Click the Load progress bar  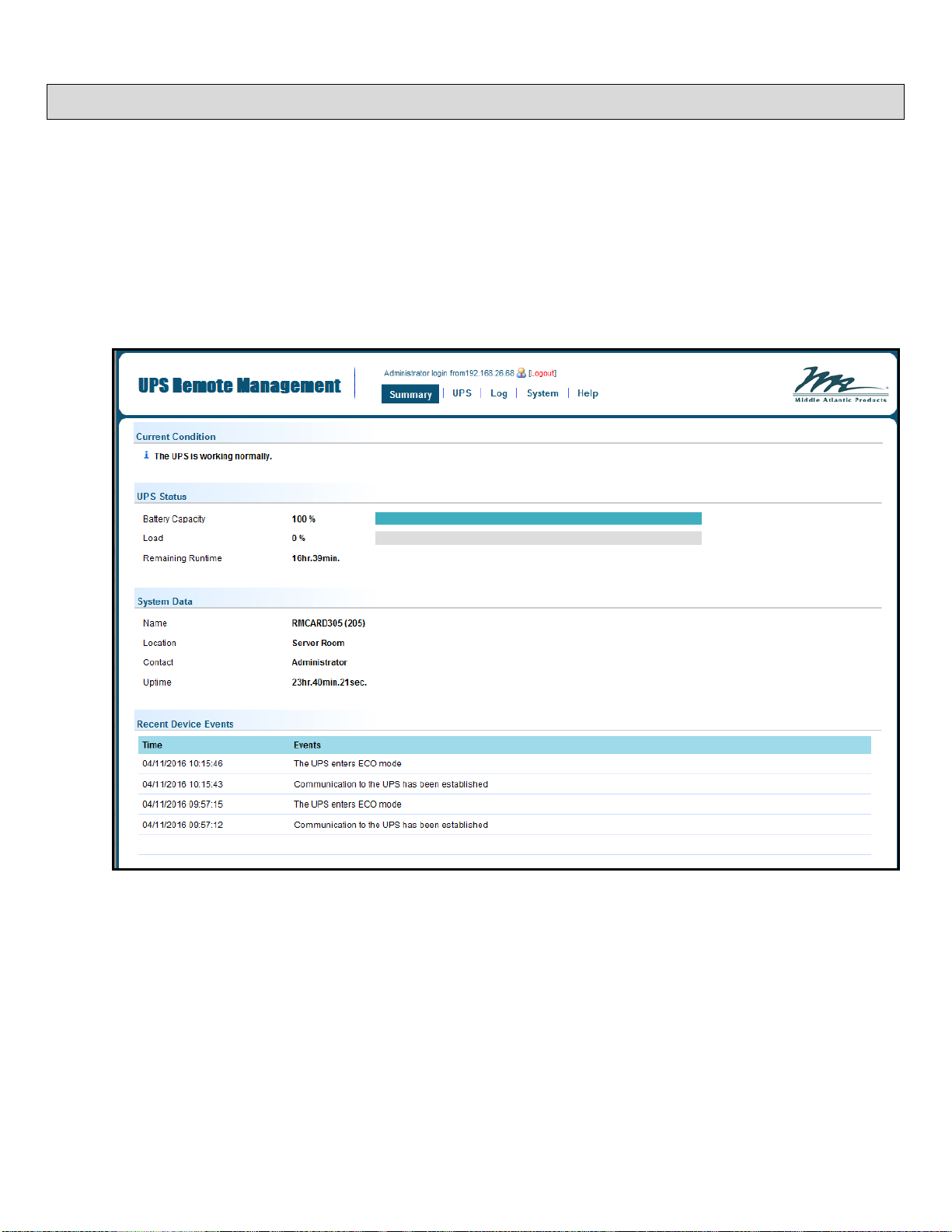539,538
